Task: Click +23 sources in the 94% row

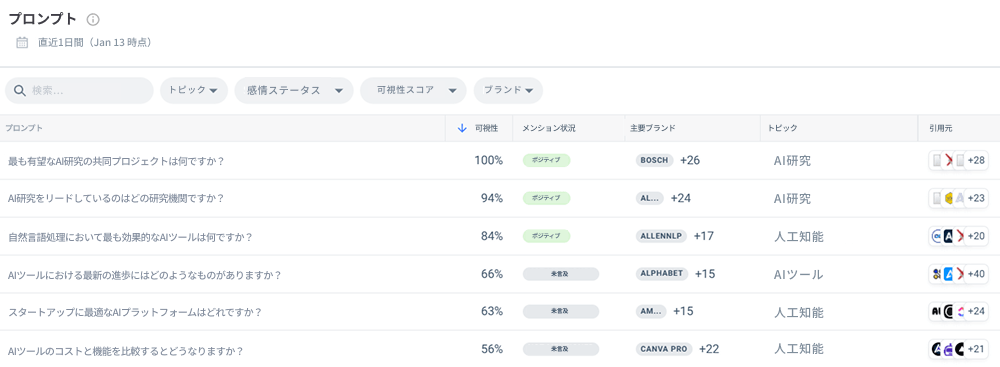Action: click(x=975, y=198)
